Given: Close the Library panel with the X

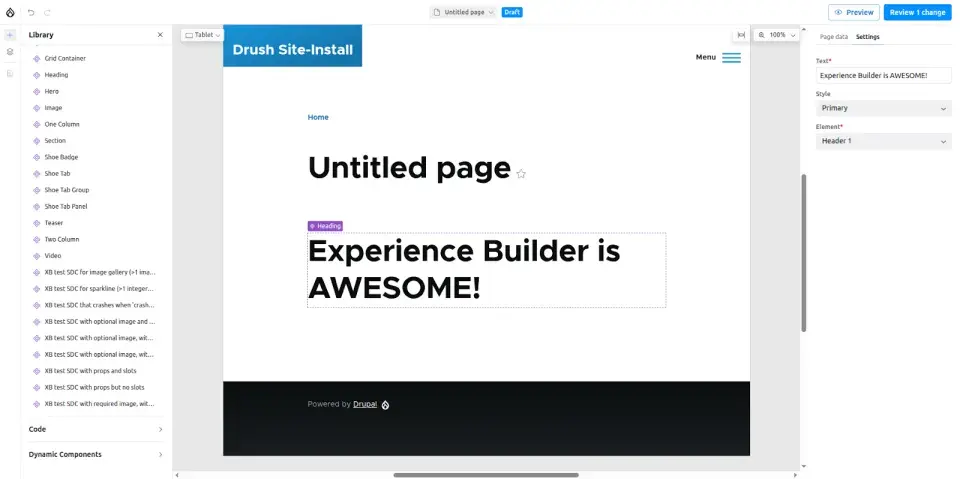Looking at the screenshot, I should [x=160, y=35].
